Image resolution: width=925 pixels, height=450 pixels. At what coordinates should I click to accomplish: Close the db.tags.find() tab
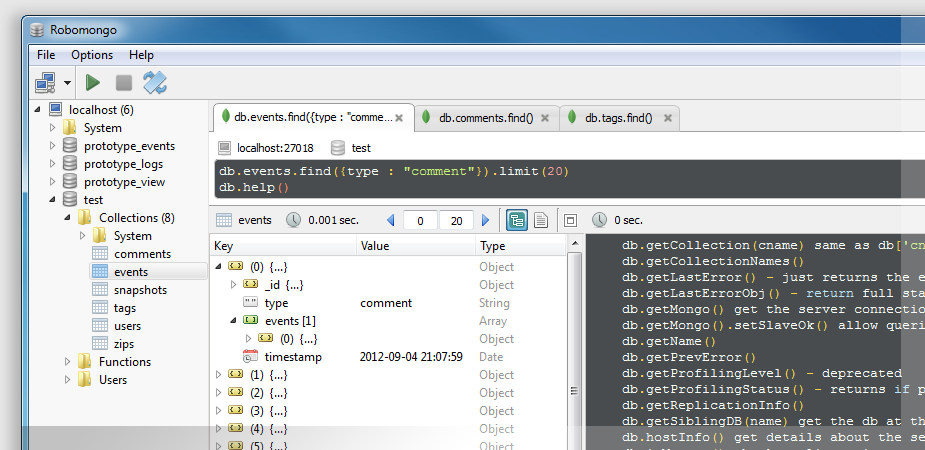pyautogui.click(x=668, y=118)
